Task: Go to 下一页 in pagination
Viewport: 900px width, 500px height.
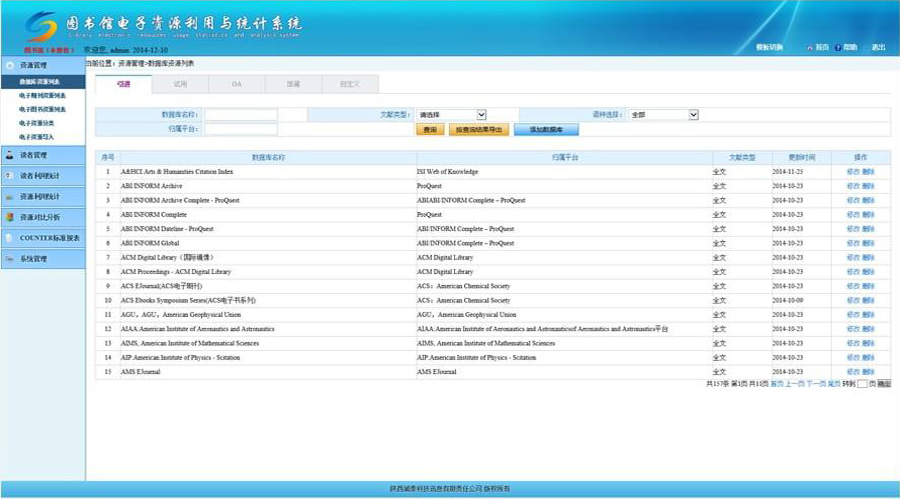Action: [x=815, y=383]
